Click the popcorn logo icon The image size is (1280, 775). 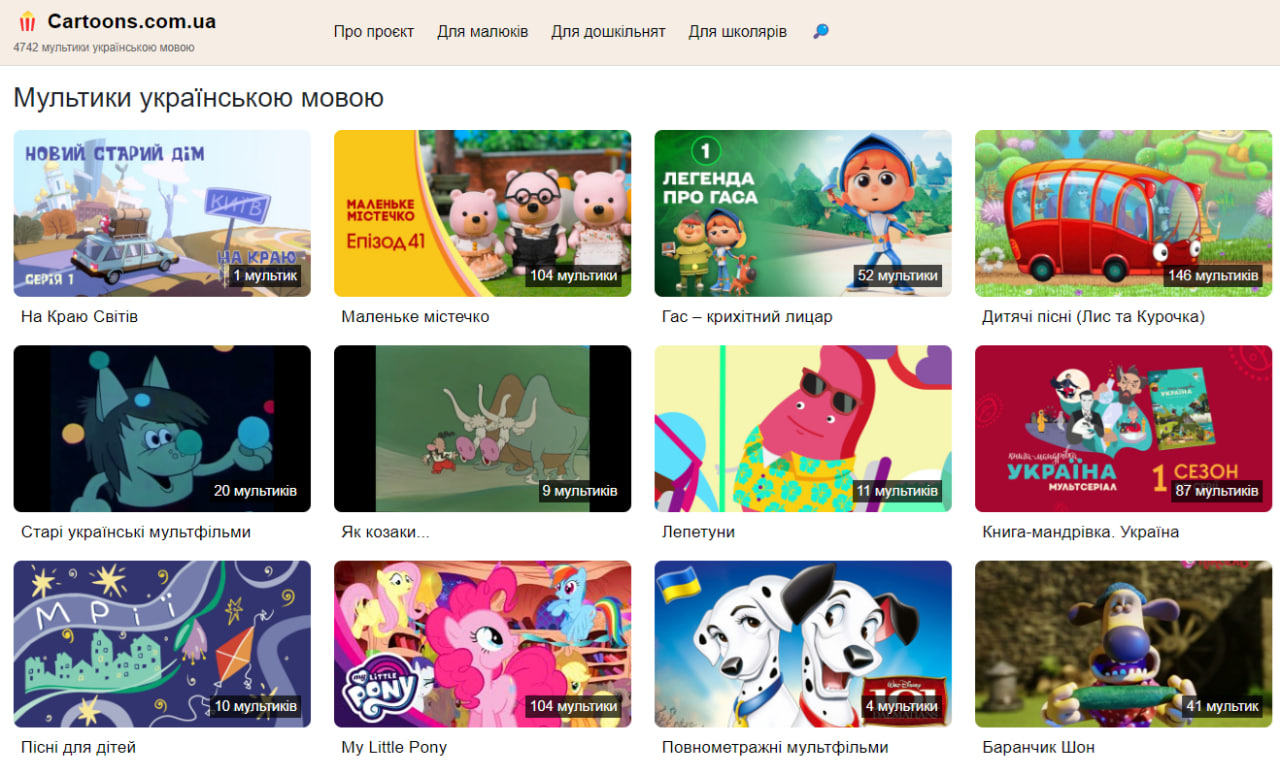tap(27, 22)
